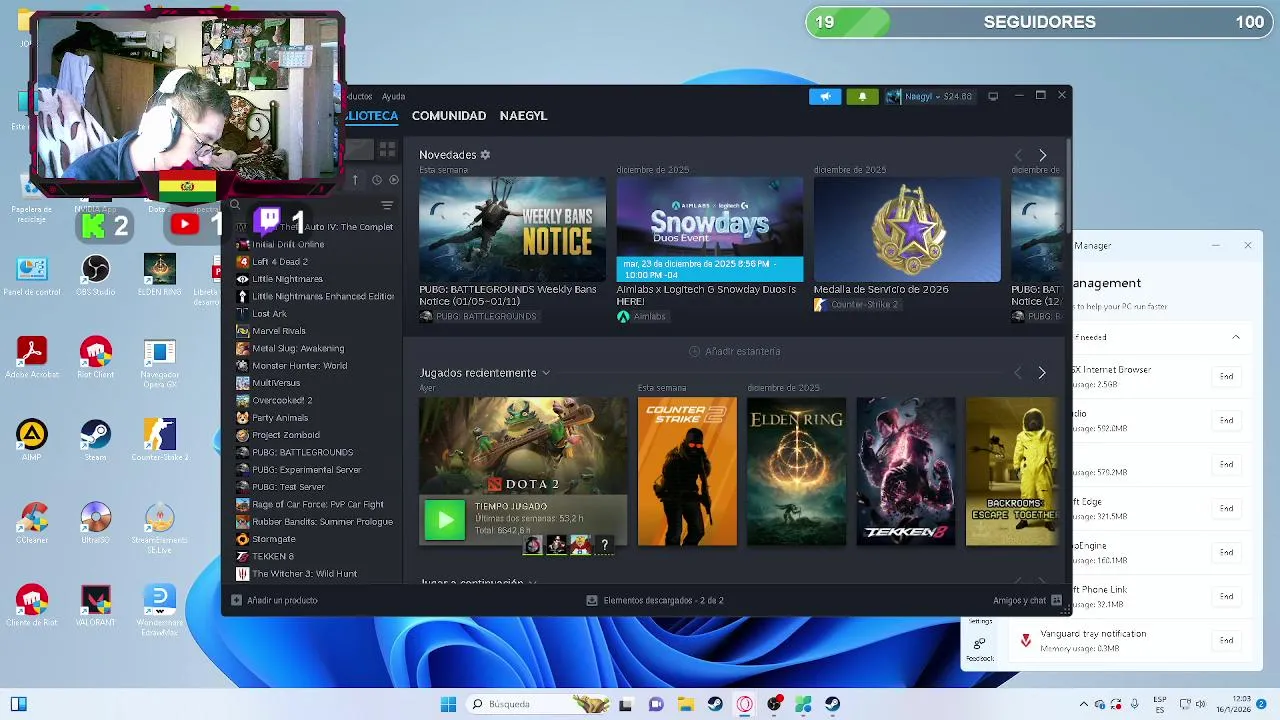Viewport: 1280px width, 720px height.
Task: Switch library to grid view icon
Action: pyautogui.click(x=387, y=150)
